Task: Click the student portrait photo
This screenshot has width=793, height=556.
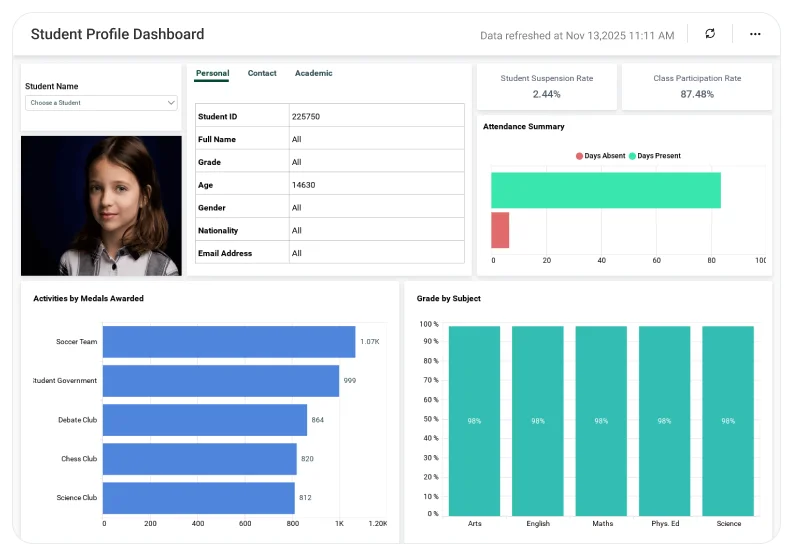Action: click(x=101, y=205)
